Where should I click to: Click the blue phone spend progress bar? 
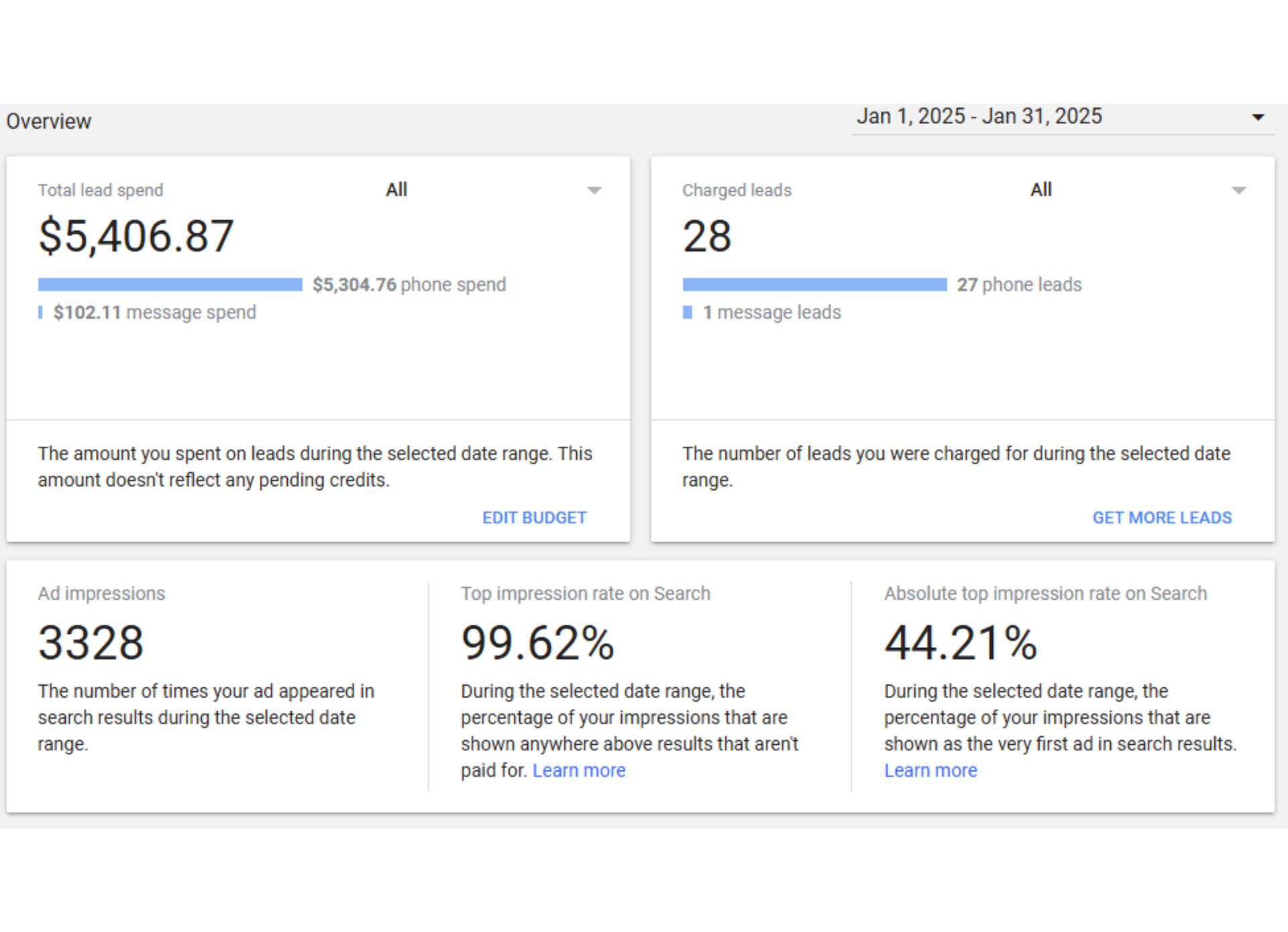pos(170,284)
